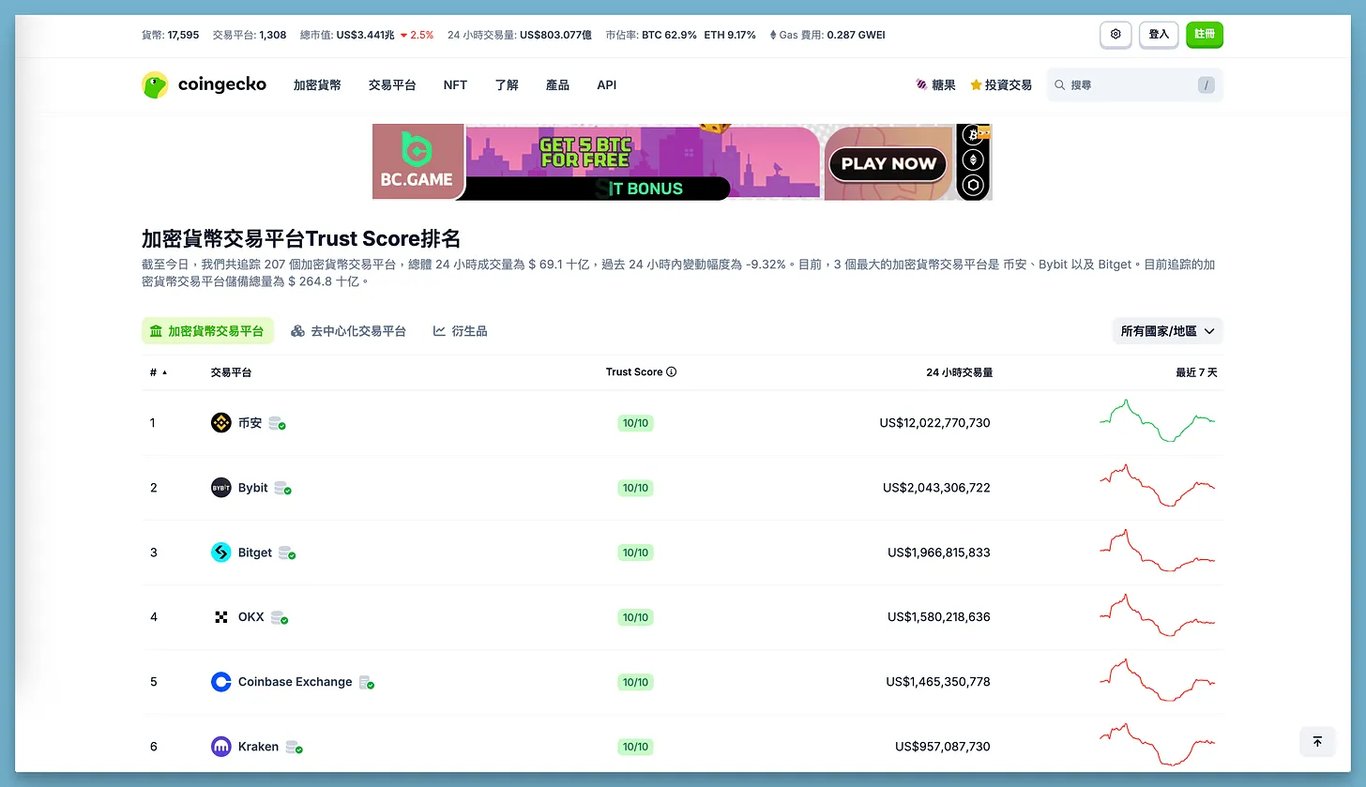Click the 註冊 sign up button

1205,34
